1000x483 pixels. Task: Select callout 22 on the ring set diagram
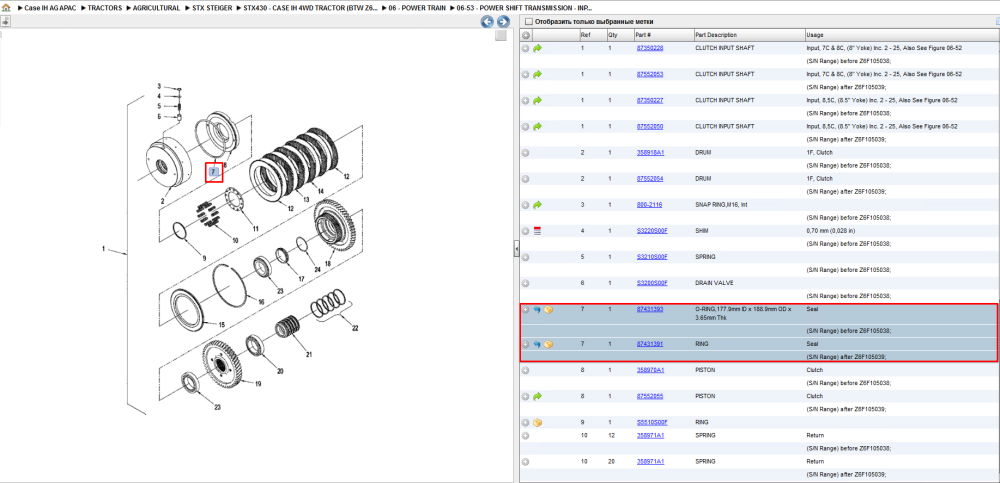(x=355, y=329)
